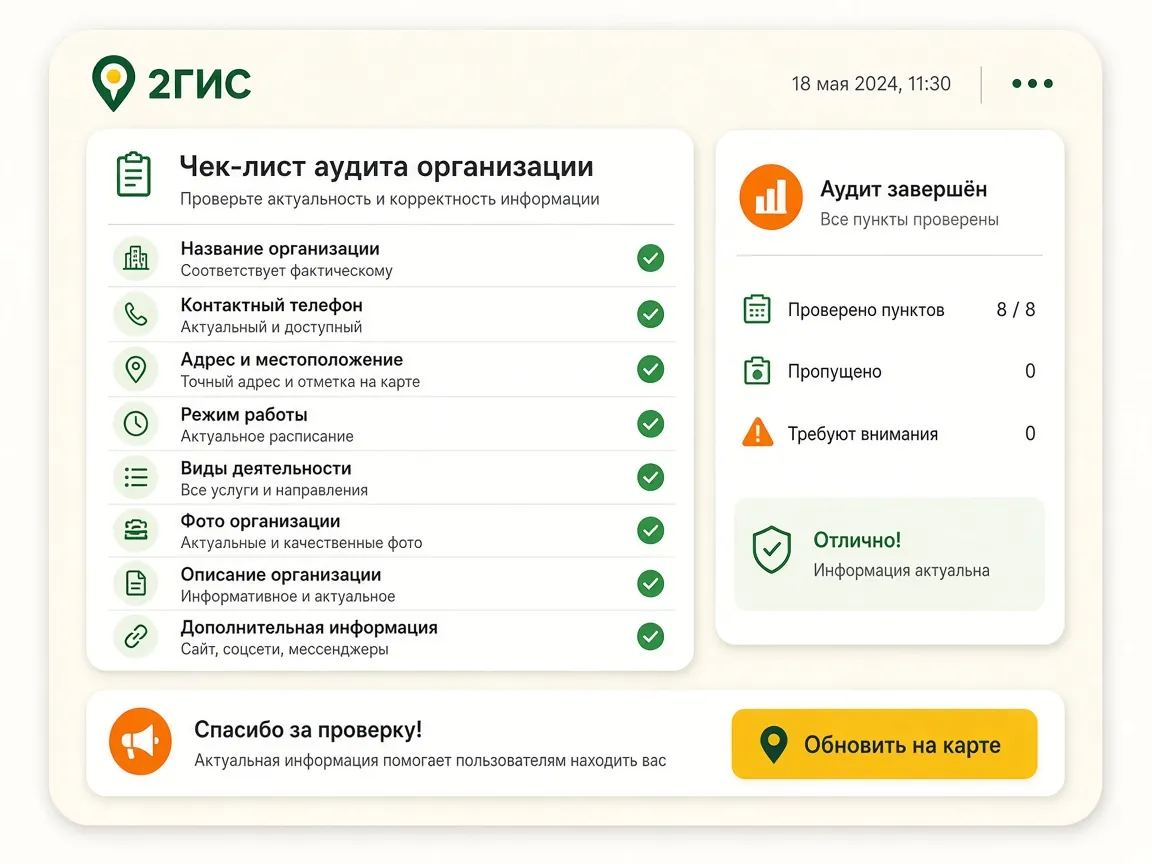The height and width of the screenshot is (864, 1152).
Task: Toggle the checkmark for Виды деятельности
Action: coord(650,477)
